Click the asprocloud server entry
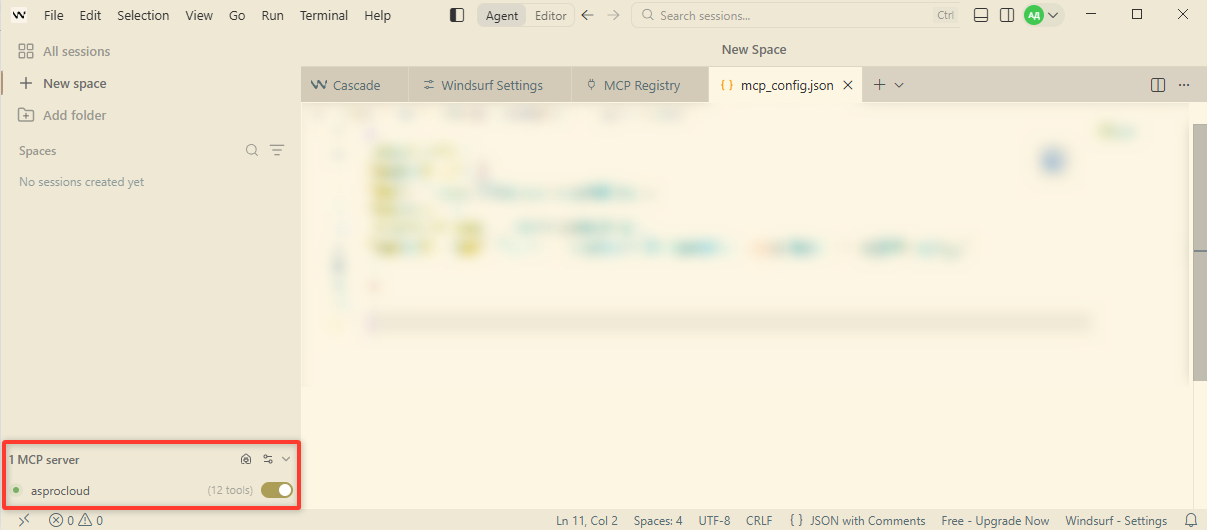Viewport: 1207px width, 530px height. pyautogui.click(x=150, y=490)
